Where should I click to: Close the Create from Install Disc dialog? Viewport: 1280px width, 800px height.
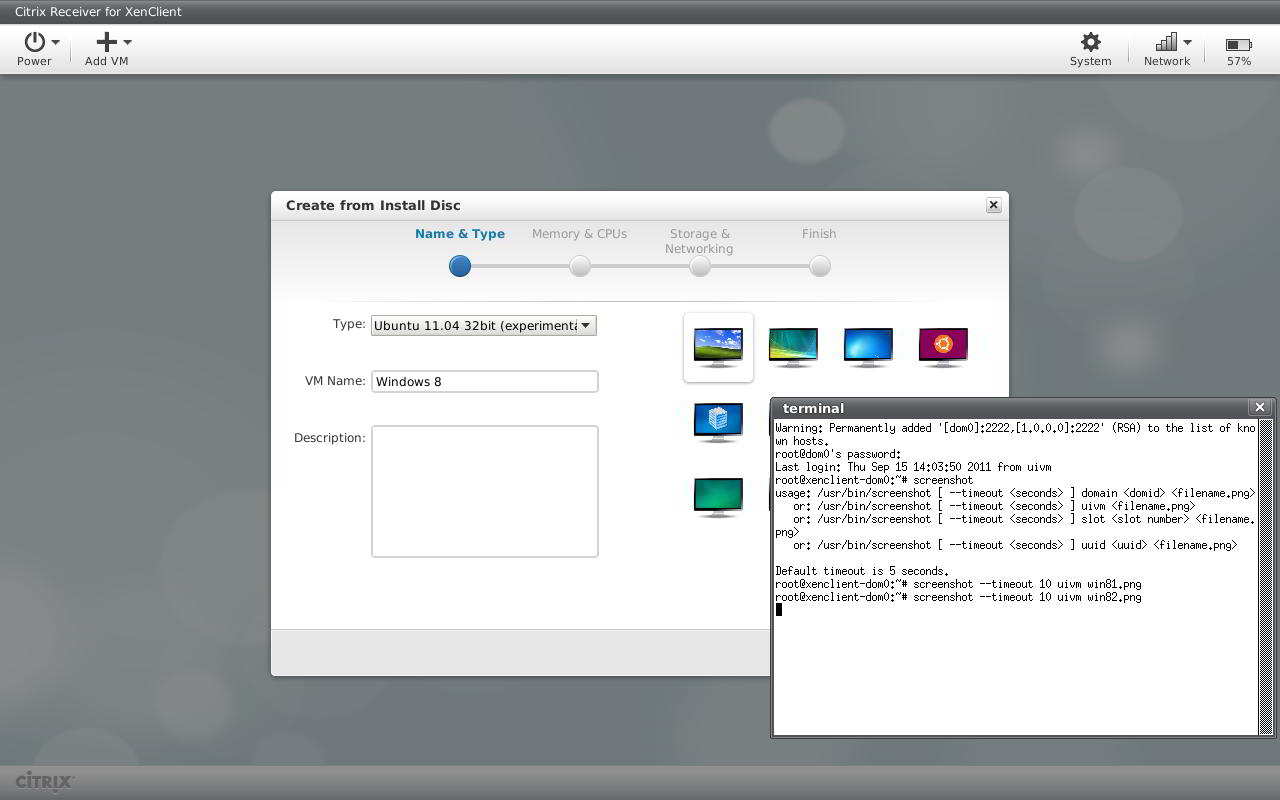click(993, 205)
